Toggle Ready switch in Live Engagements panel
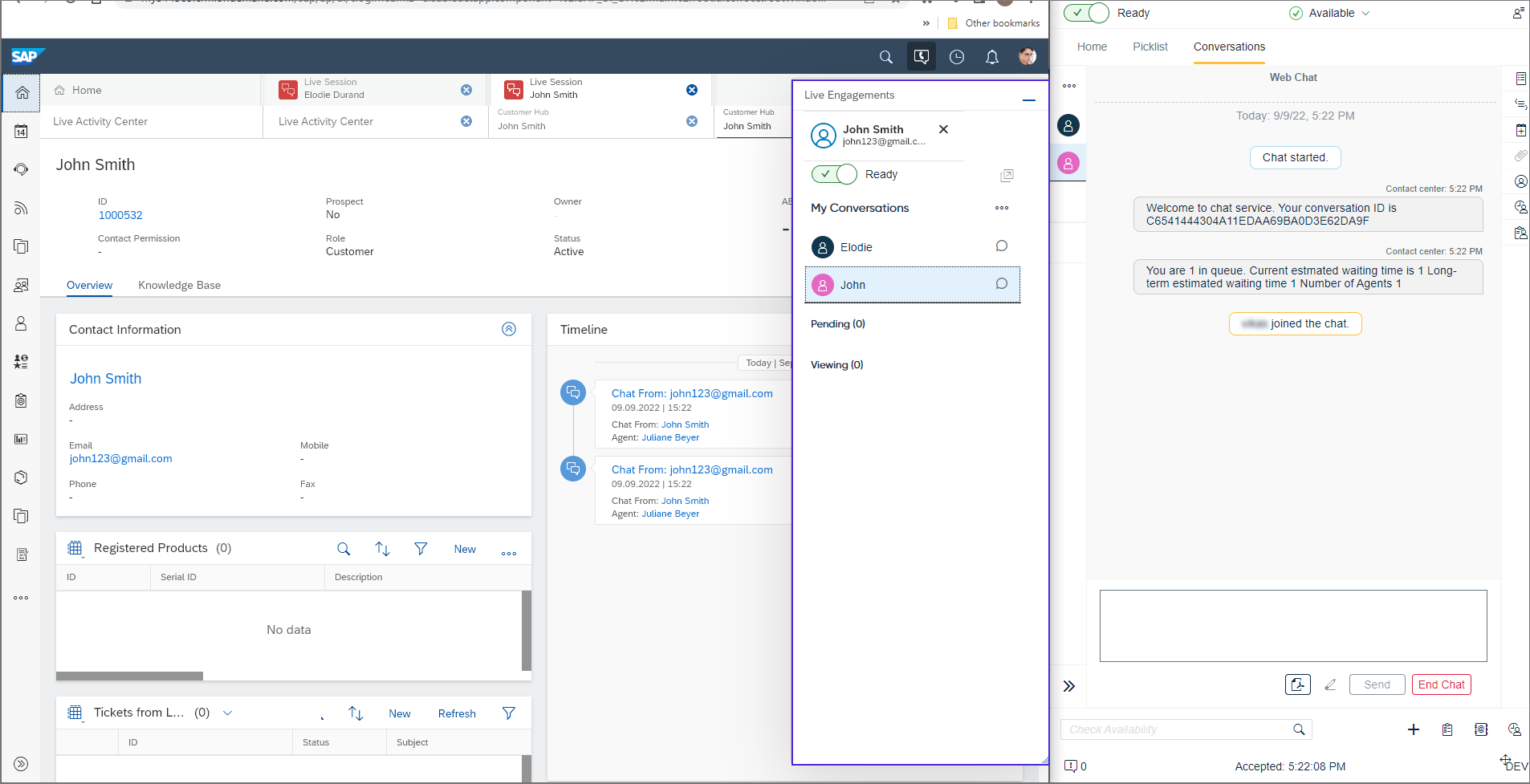1530x784 pixels. coord(835,174)
